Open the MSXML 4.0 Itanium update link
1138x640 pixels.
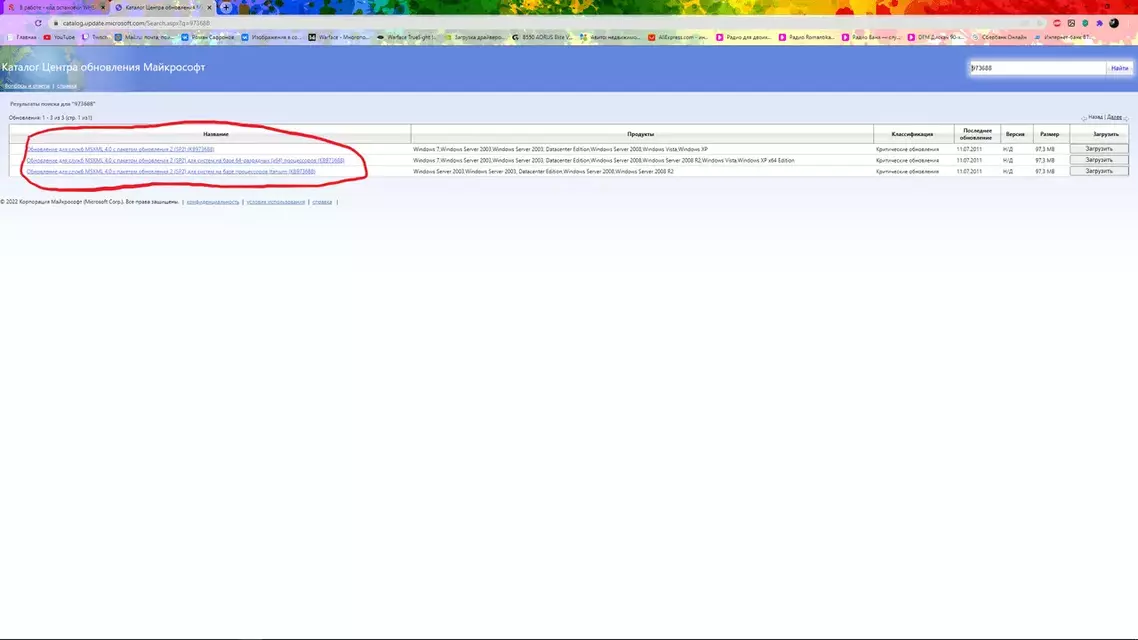click(171, 171)
